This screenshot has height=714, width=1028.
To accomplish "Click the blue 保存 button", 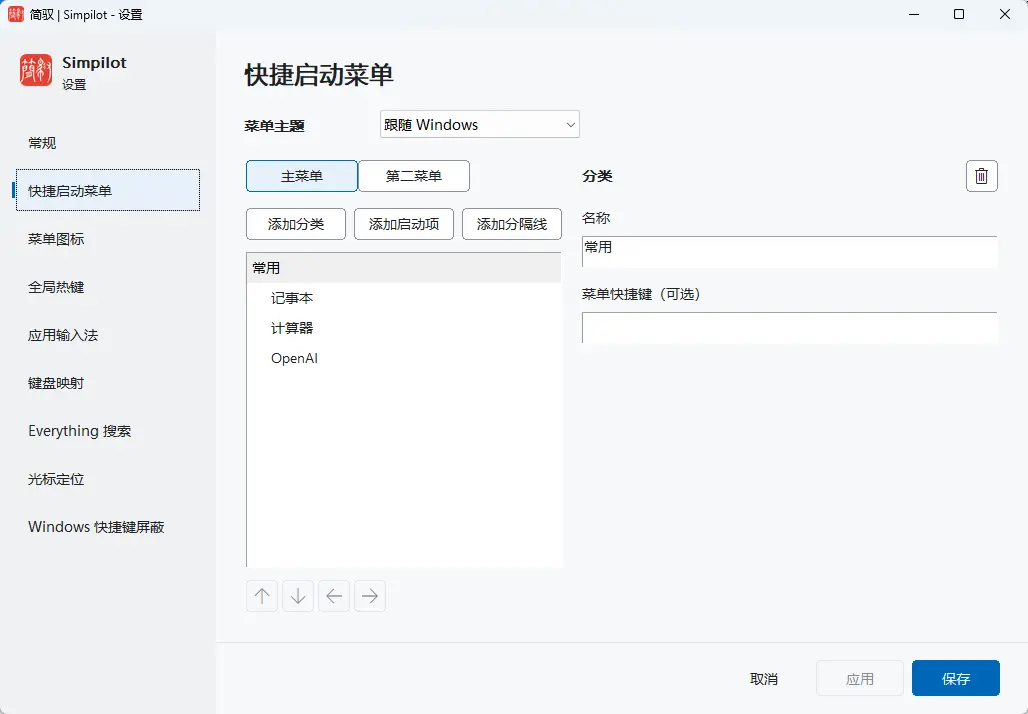I will click(x=956, y=679).
